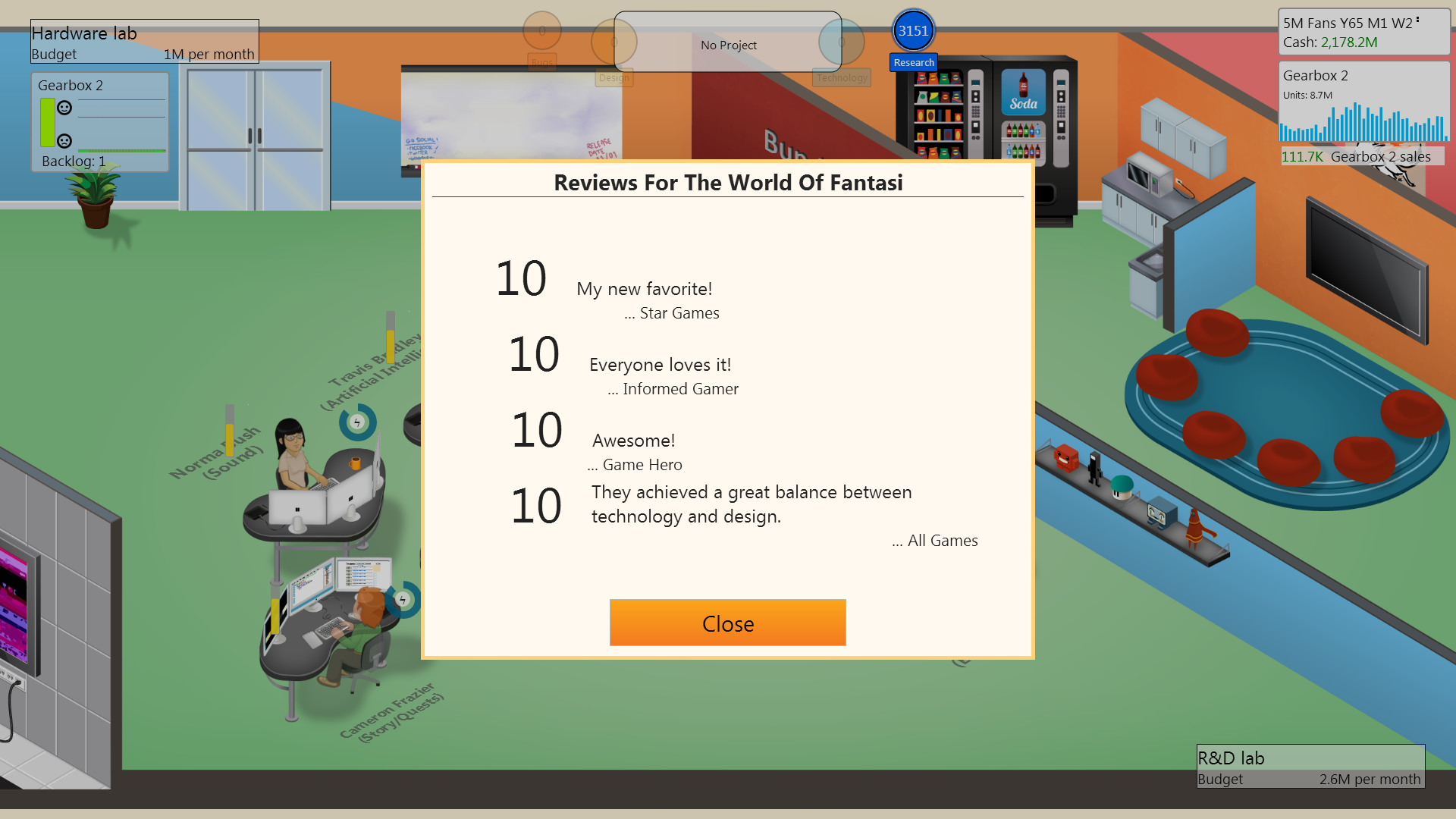Viewport: 1456px width, 819px height.
Task: Click the Research tab button
Action: point(911,62)
